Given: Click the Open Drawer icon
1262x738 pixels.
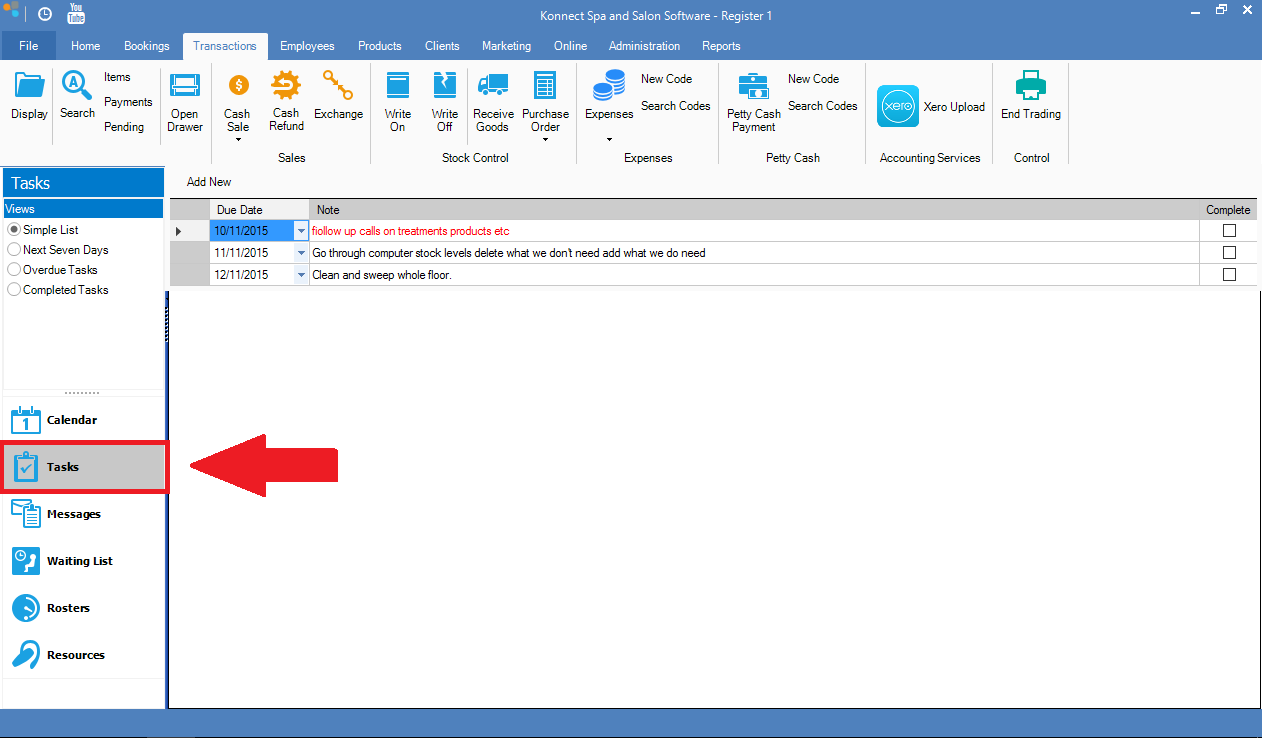Looking at the screenshot, I should click(x=184, y=87).
